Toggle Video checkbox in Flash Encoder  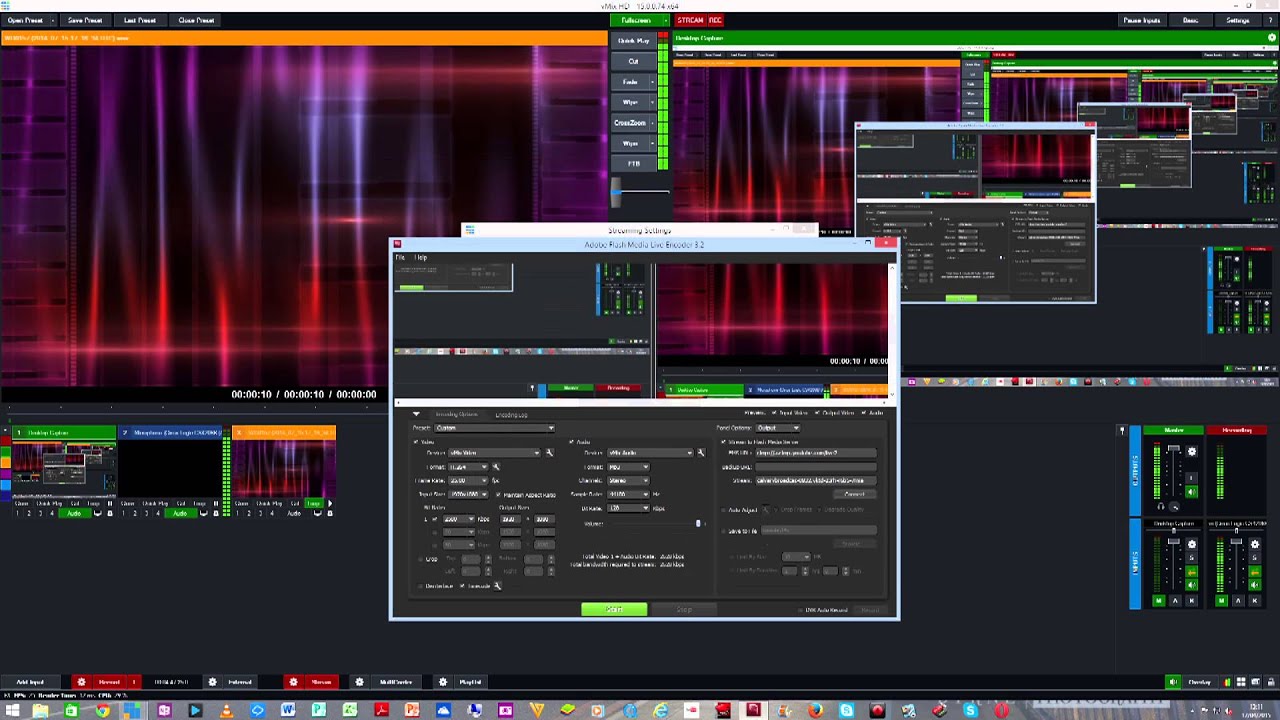click(416, 441)
